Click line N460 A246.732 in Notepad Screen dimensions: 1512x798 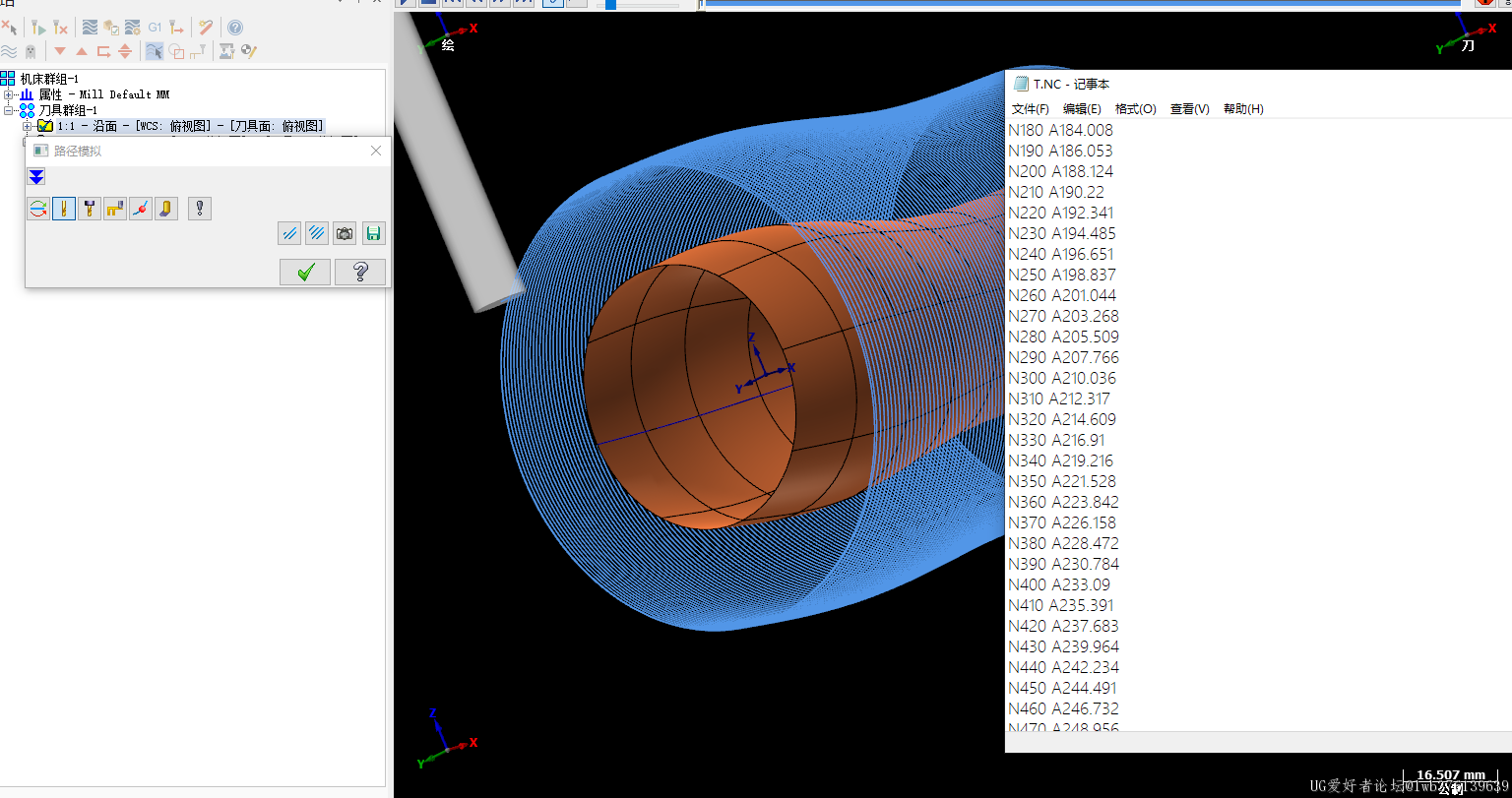point(1063,708)
